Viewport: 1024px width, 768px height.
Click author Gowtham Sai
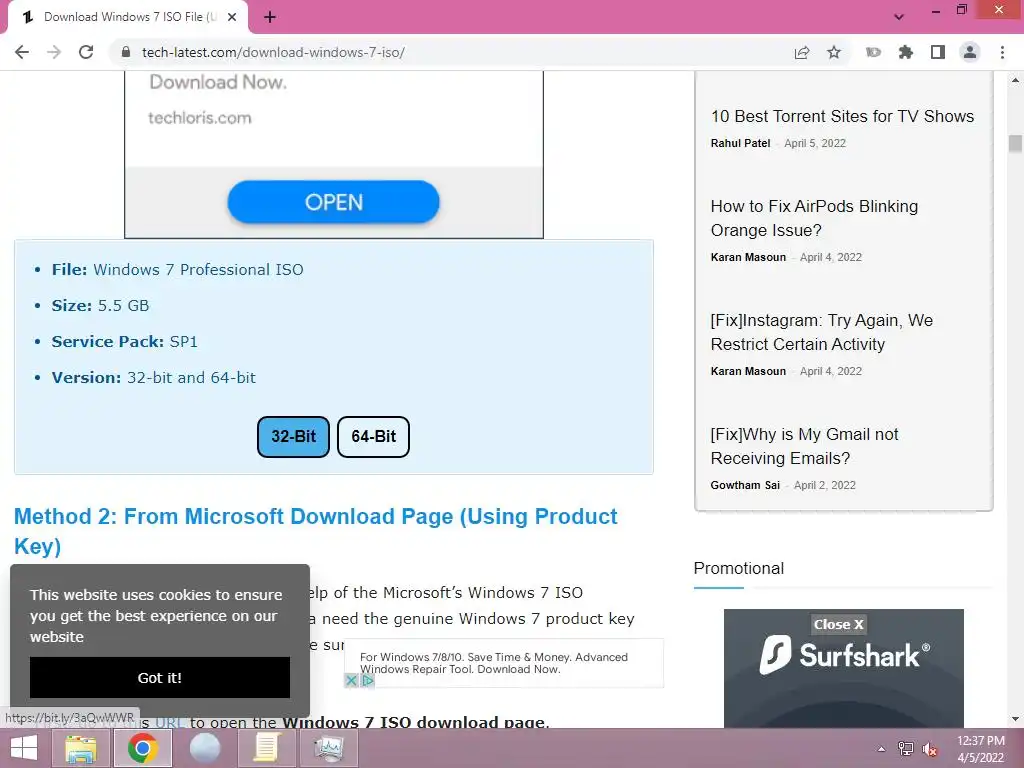(745, 485)
